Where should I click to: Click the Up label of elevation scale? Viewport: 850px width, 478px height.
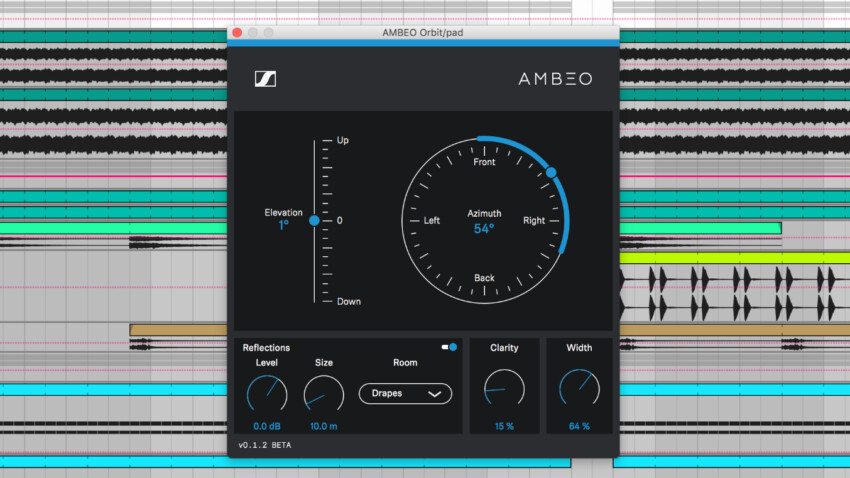(x=343, y=140)
